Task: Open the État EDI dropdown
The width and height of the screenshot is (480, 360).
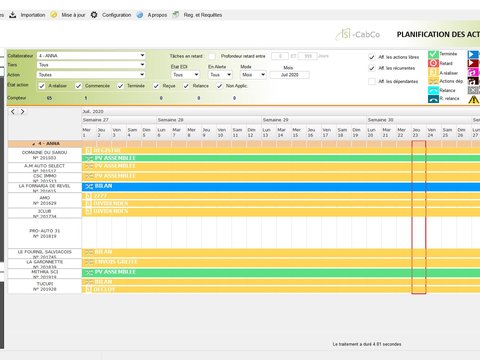Action: click(185, 75)
